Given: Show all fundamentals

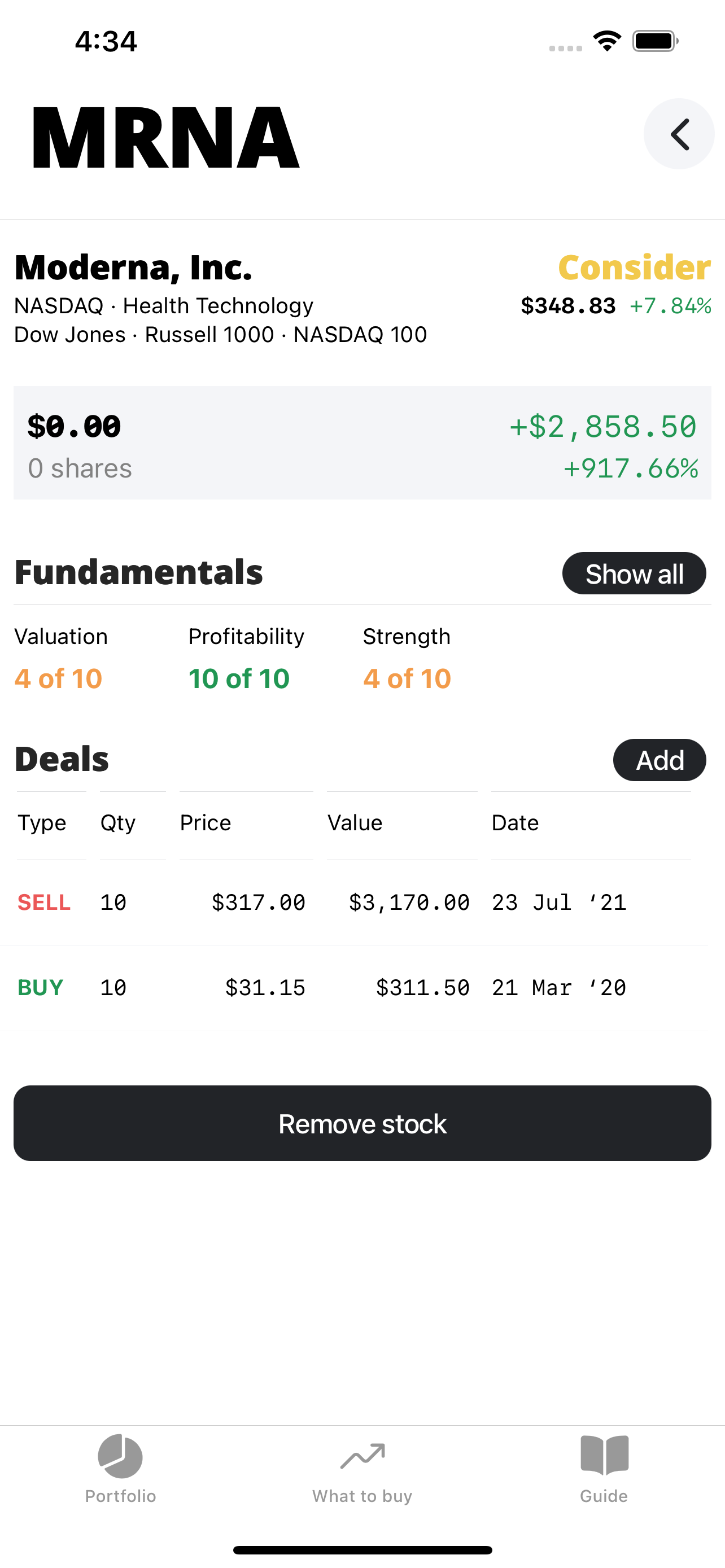Looking at the screenshot, I should (x=634, y=573).
